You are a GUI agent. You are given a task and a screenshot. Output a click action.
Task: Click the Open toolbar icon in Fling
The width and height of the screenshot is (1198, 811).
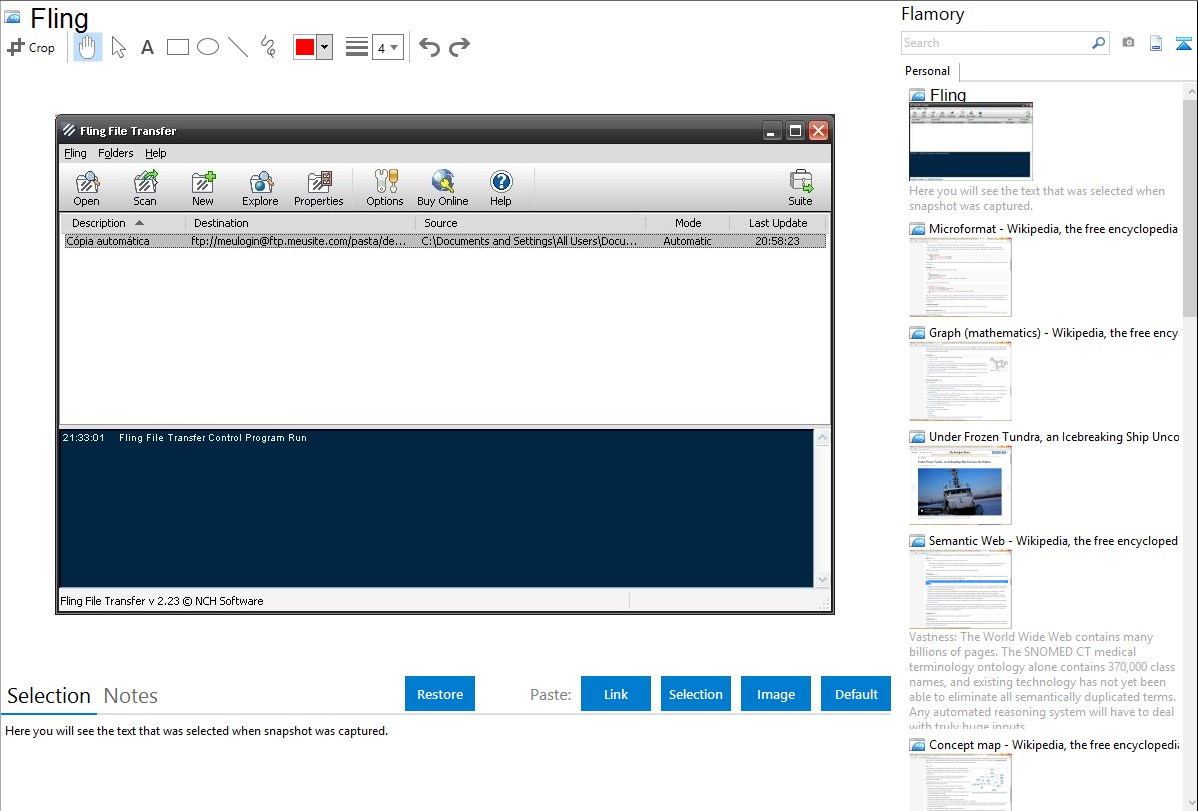tap(86, 188)
